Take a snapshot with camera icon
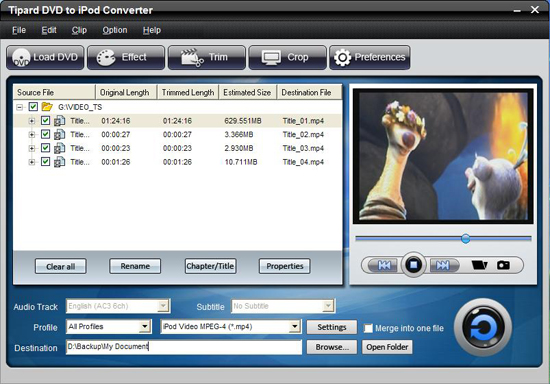 click(x=503, y=265)
